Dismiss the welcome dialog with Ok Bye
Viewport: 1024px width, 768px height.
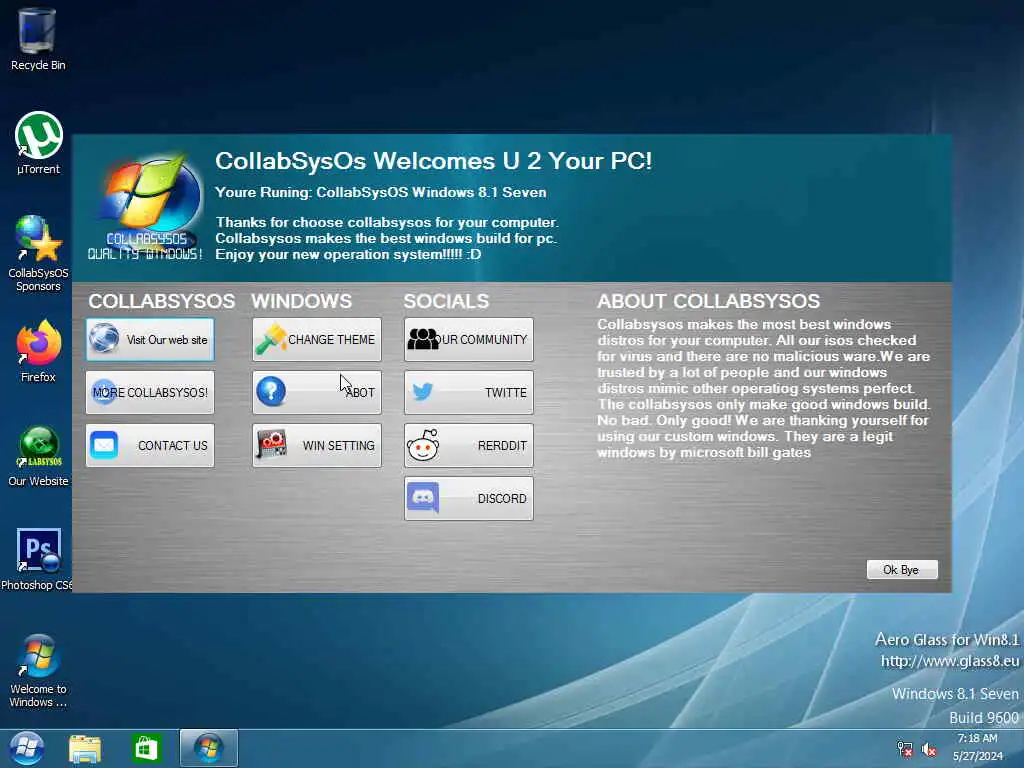[902, 569]
